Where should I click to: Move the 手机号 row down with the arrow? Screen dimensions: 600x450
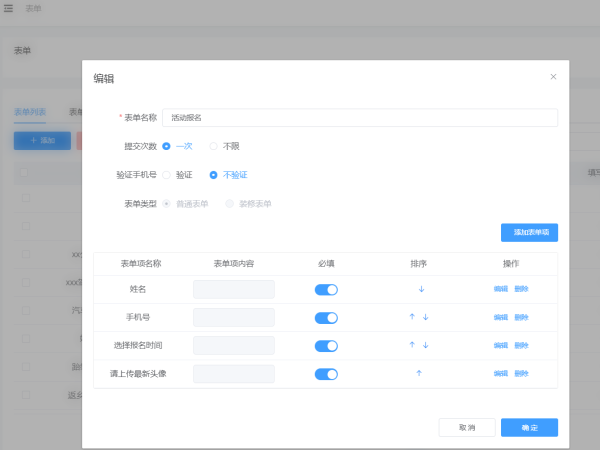426,317
